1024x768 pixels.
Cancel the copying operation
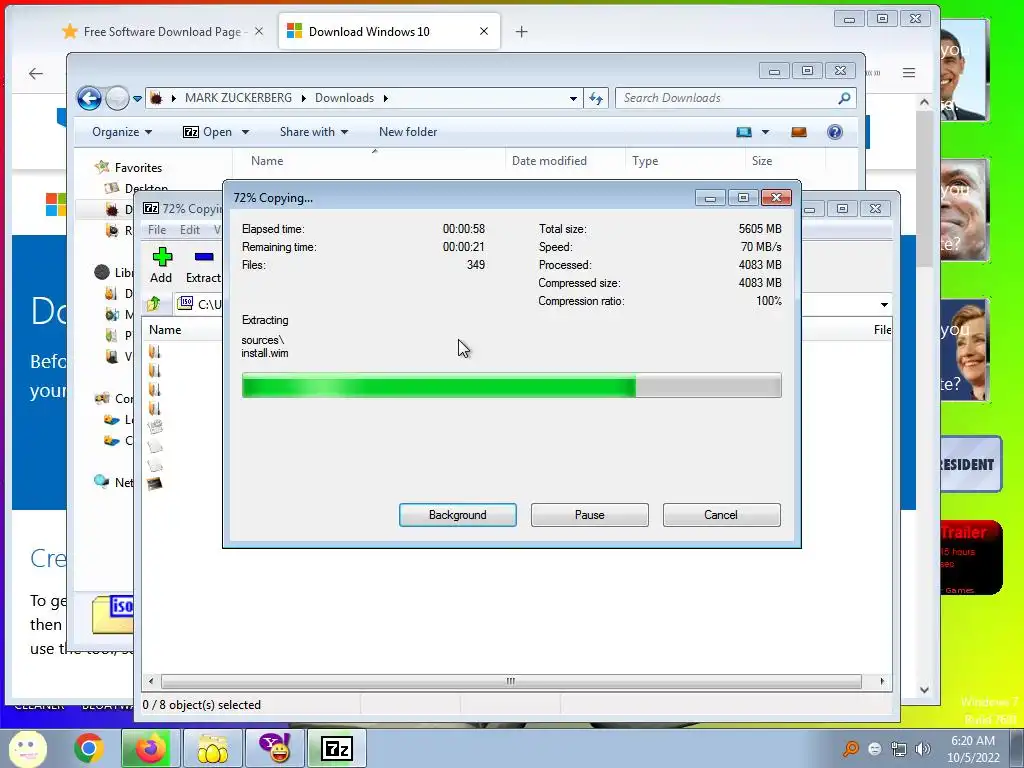pos(721,515)
